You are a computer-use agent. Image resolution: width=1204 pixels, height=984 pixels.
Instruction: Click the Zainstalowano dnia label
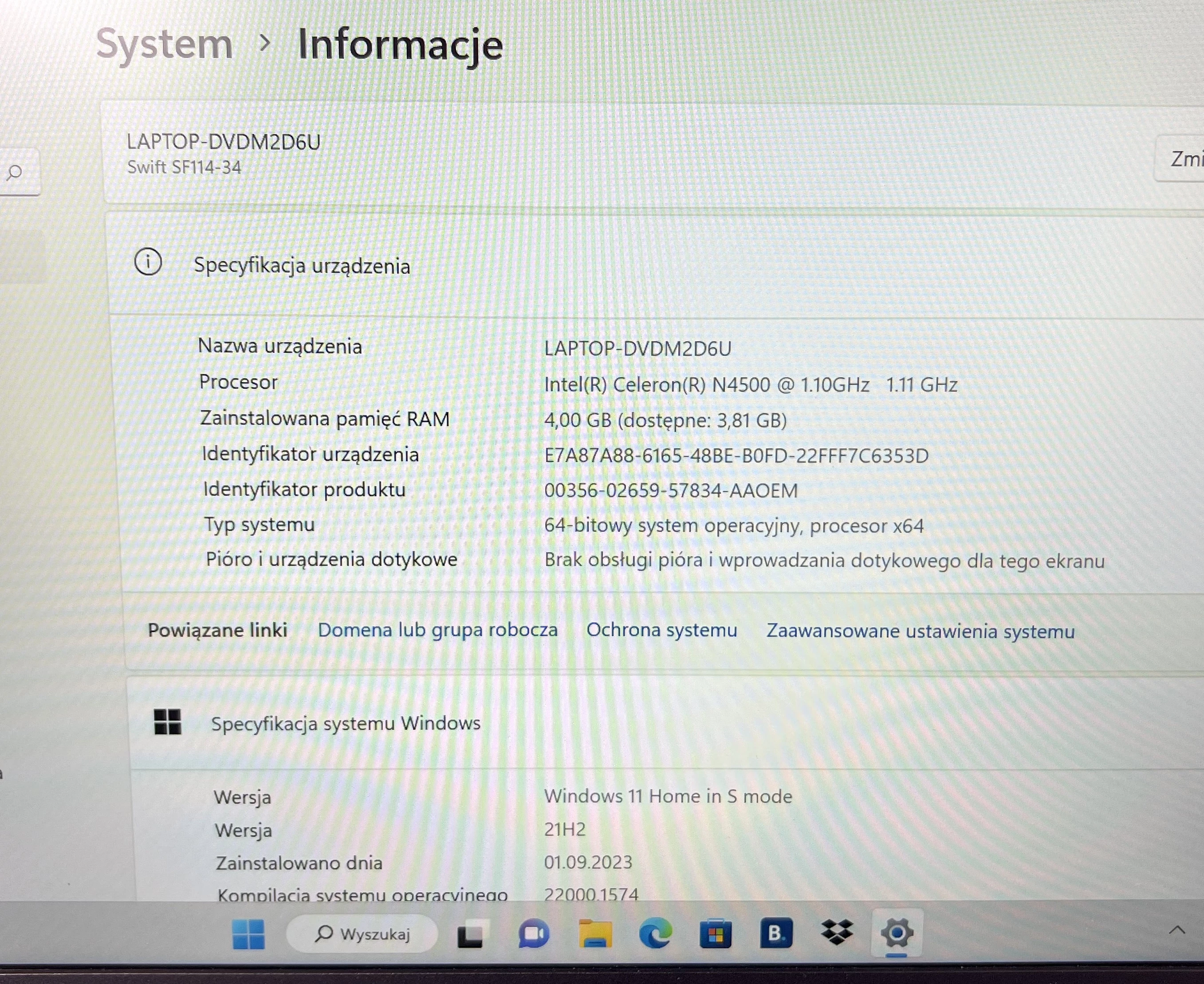299,863
